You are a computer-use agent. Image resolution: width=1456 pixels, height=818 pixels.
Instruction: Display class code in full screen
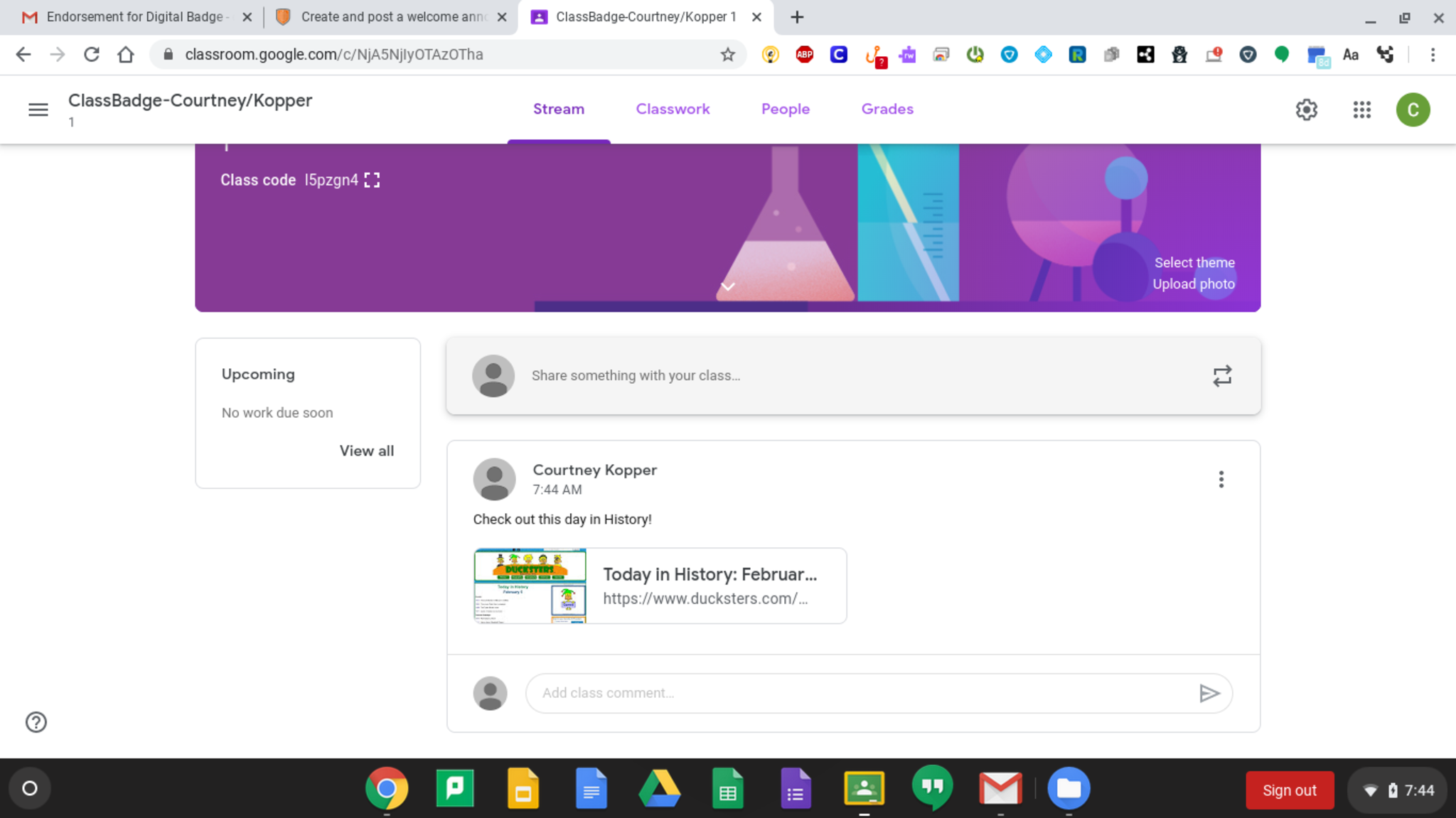372,180
